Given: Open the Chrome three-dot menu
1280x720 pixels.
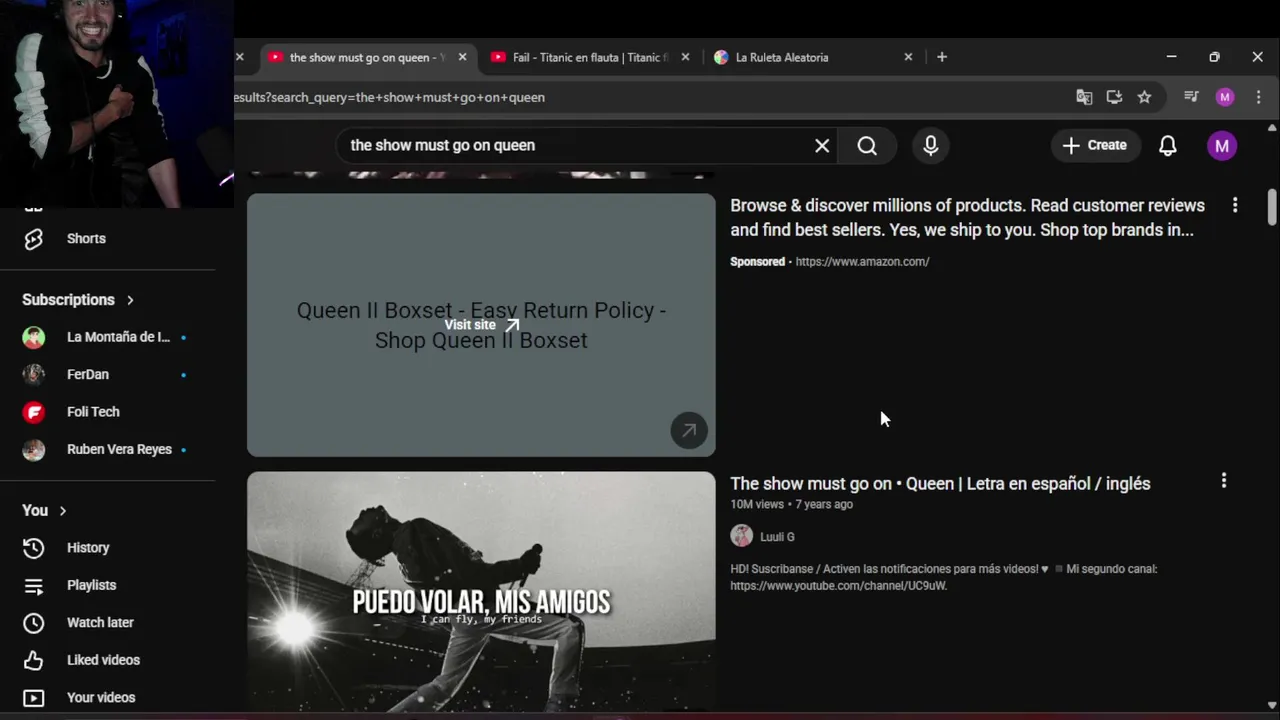Looking at the screenshot, I should coord(1258,97).
